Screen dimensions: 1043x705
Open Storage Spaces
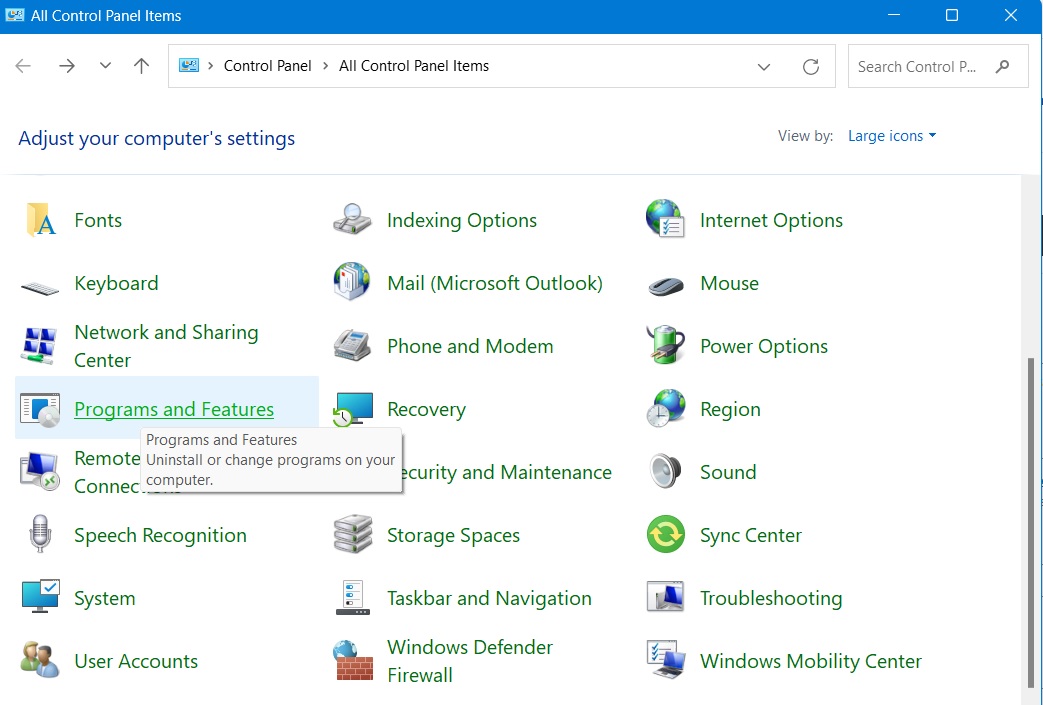click(x=453, y=535)
